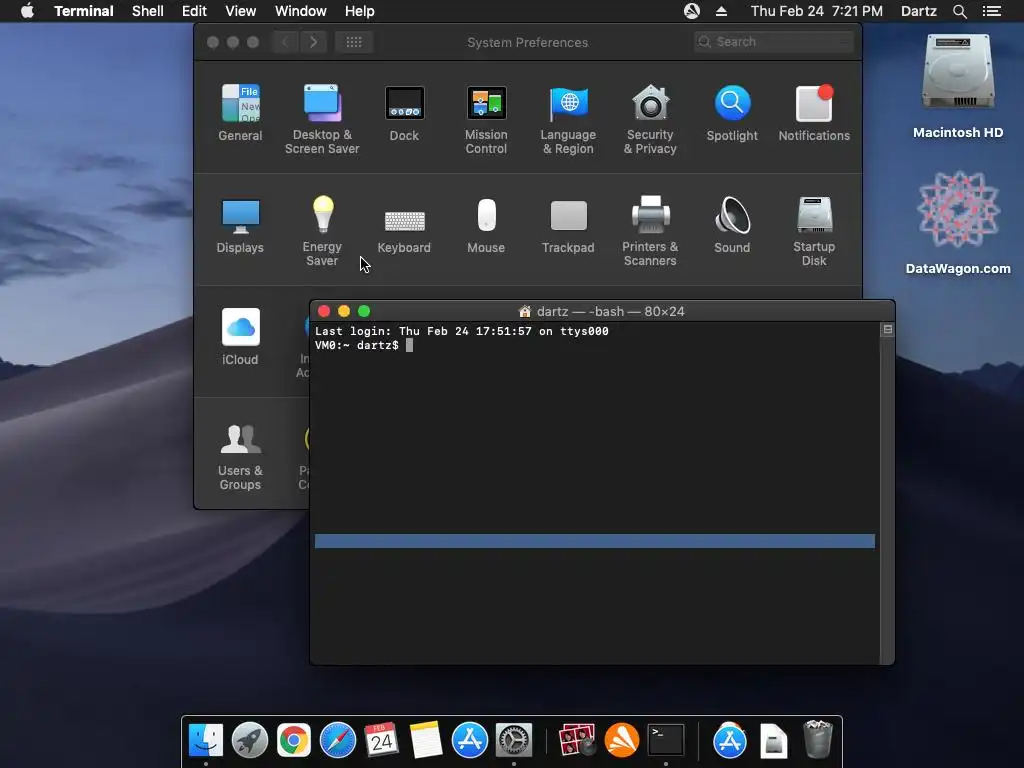This screenshot has width=1024, height=768.
Task: Open Security & Privacy preferences
Action: pyautogui.click(x=650, y=119)
